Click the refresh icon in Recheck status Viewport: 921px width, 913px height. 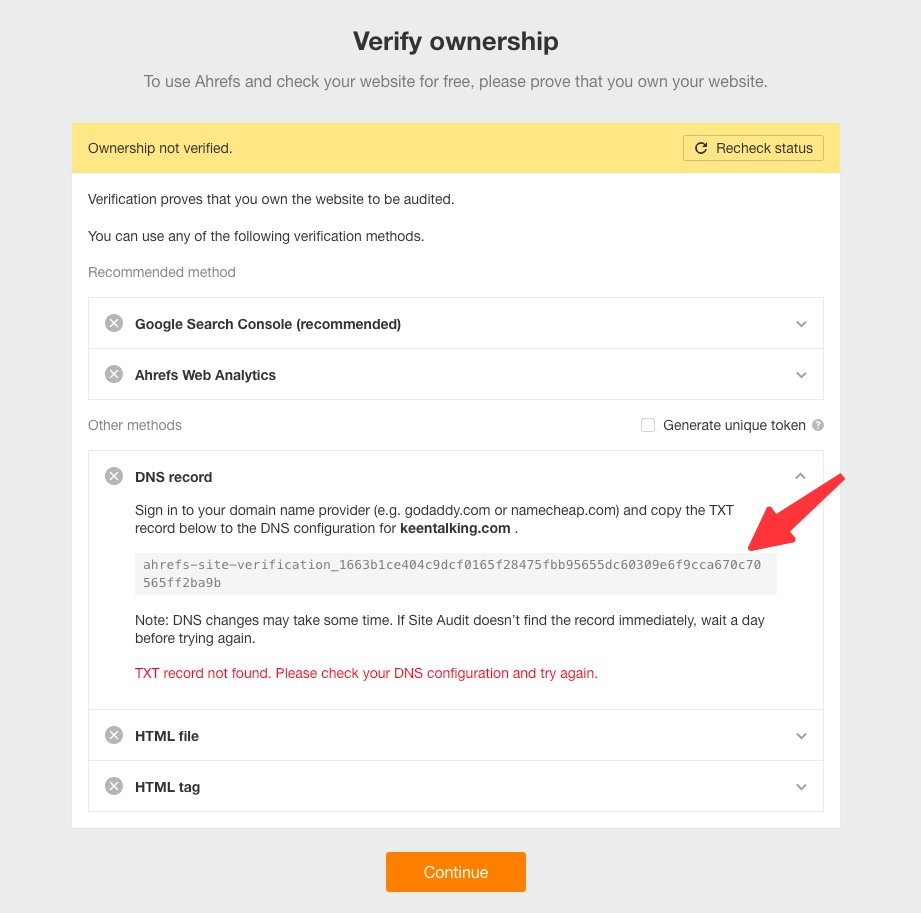(701, 148)
